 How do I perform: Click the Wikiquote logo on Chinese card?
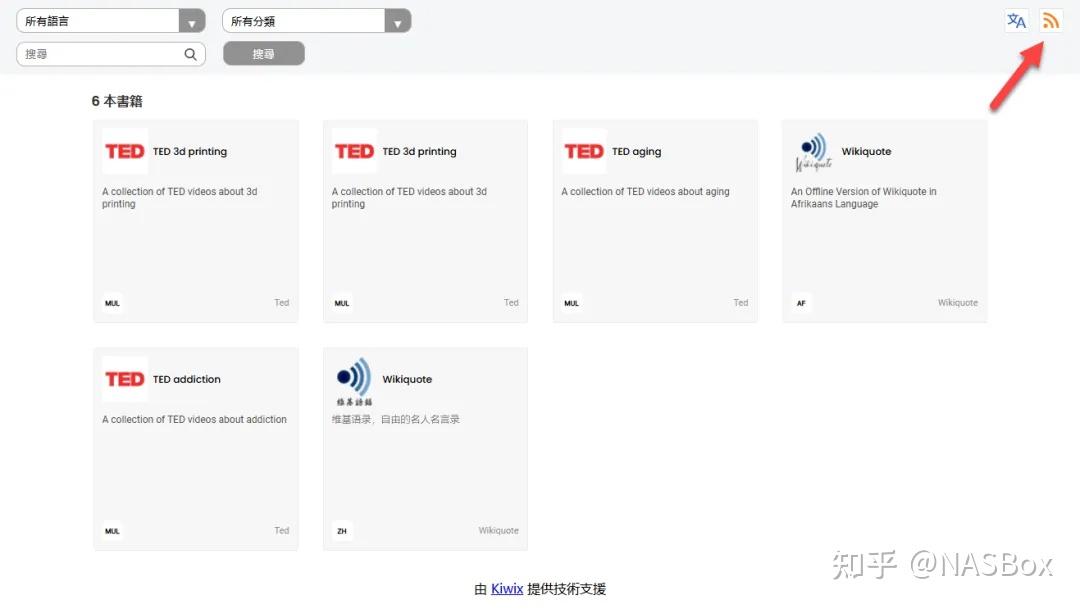[354, 380]
